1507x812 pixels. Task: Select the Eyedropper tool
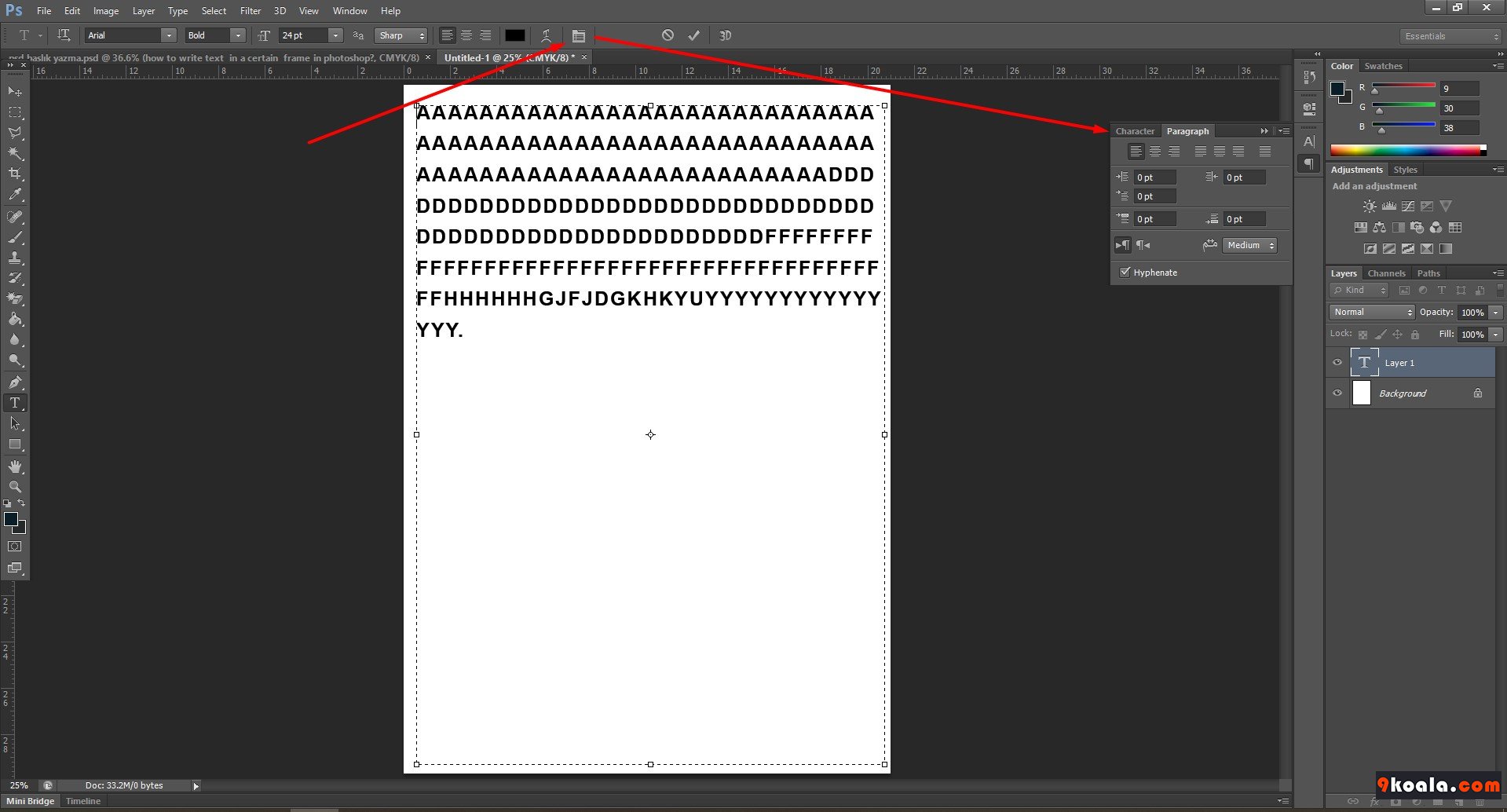(15, 195)
